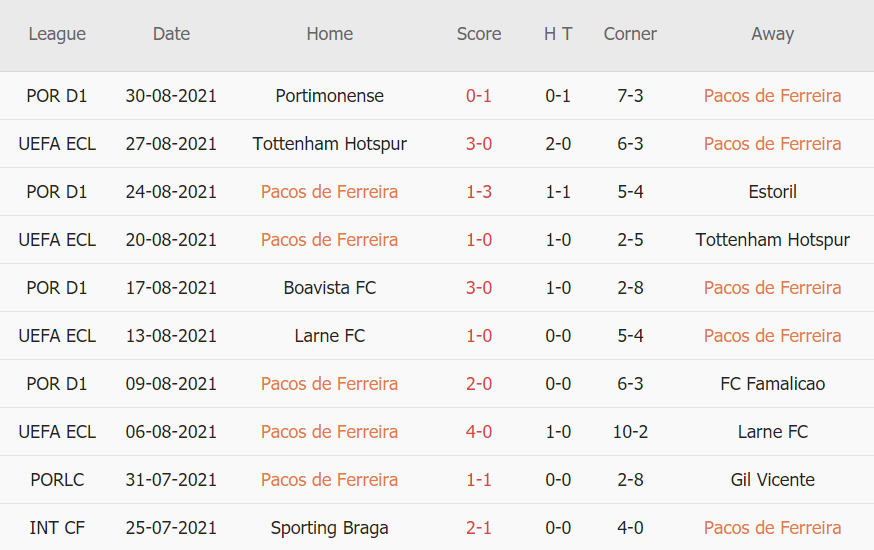The height and width of the screenshot is (550, 874).
Task: Click Pacos de Ferreira on 25-07-2021 row
Action: 772,528
